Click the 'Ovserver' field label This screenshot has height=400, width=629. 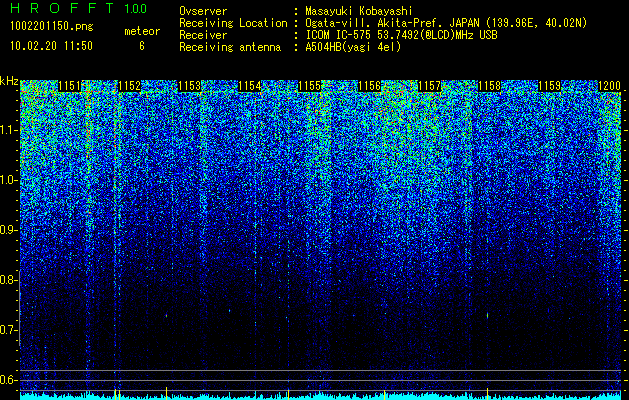point(203,11)
